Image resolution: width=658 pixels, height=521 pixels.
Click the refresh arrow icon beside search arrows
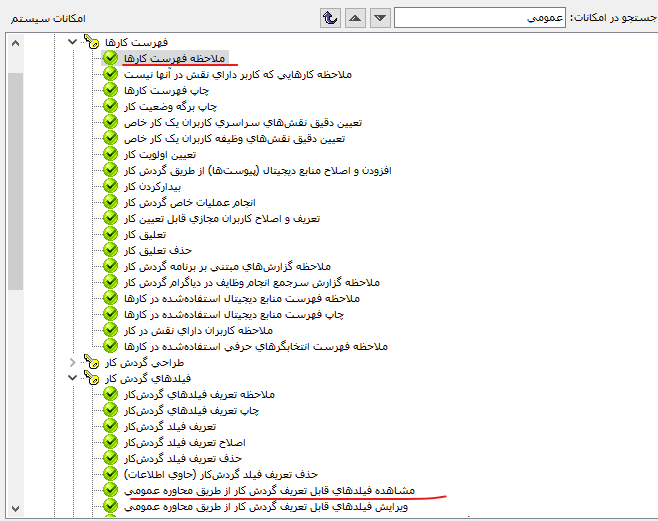tap(328, 17)
